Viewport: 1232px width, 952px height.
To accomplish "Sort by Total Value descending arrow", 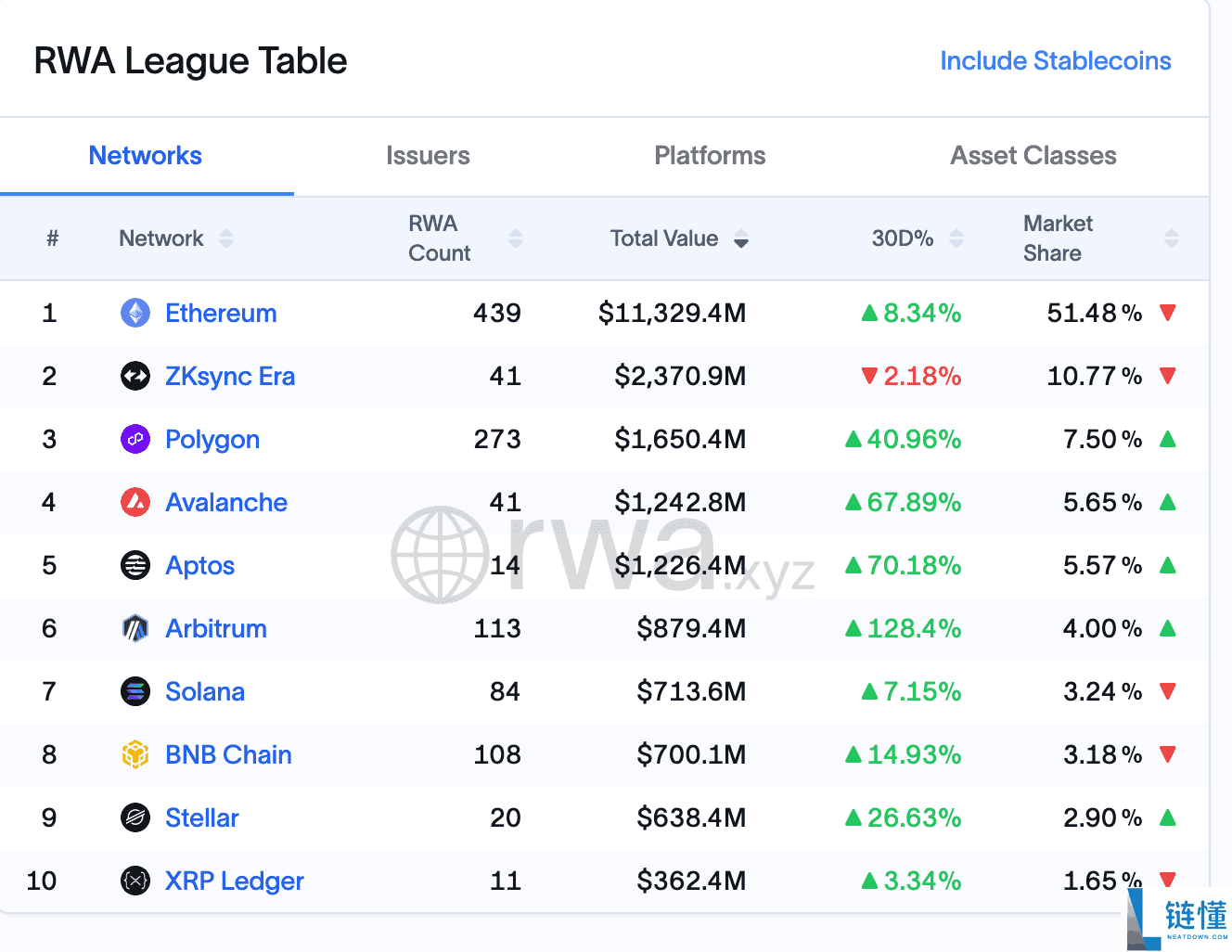I will (741, 239).
